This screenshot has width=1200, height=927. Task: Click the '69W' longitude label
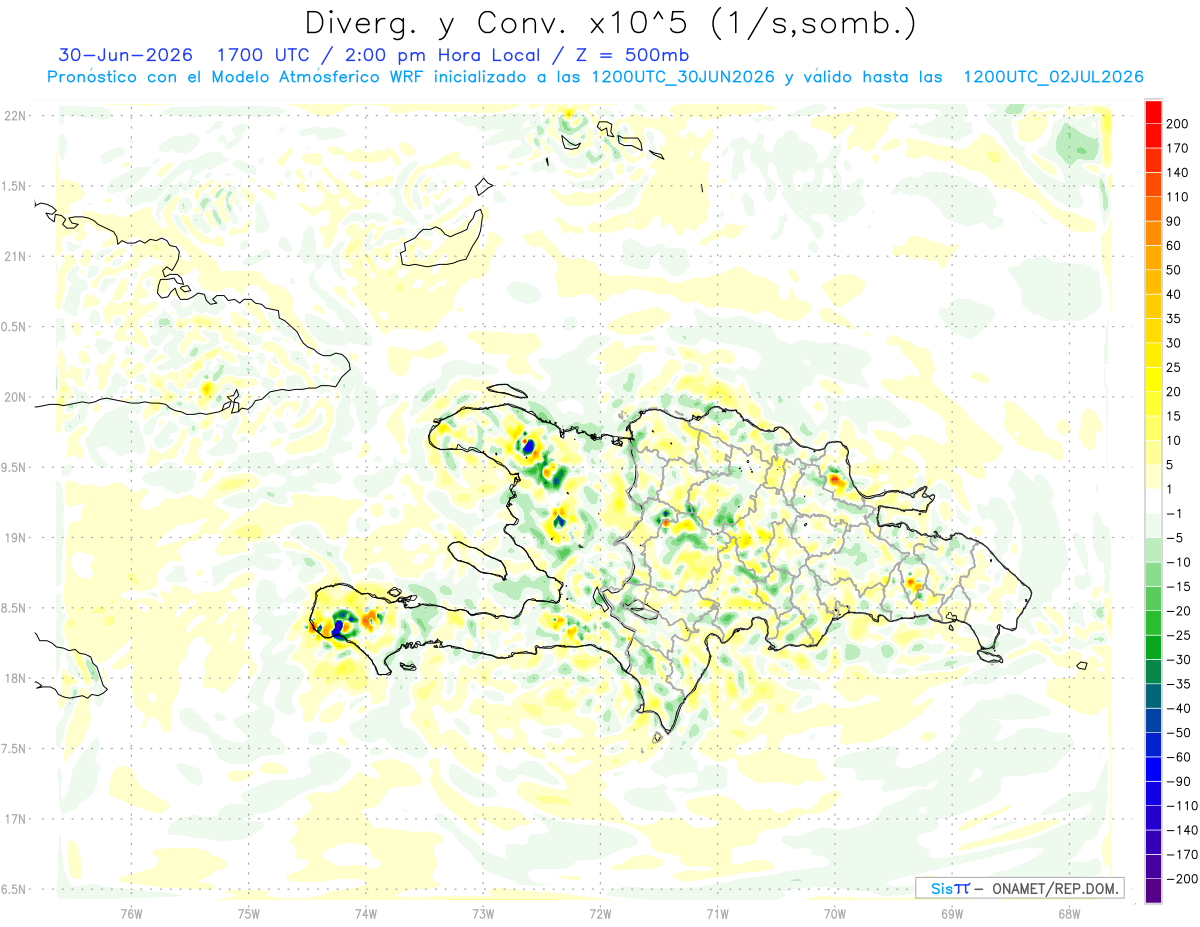[952, 913]
